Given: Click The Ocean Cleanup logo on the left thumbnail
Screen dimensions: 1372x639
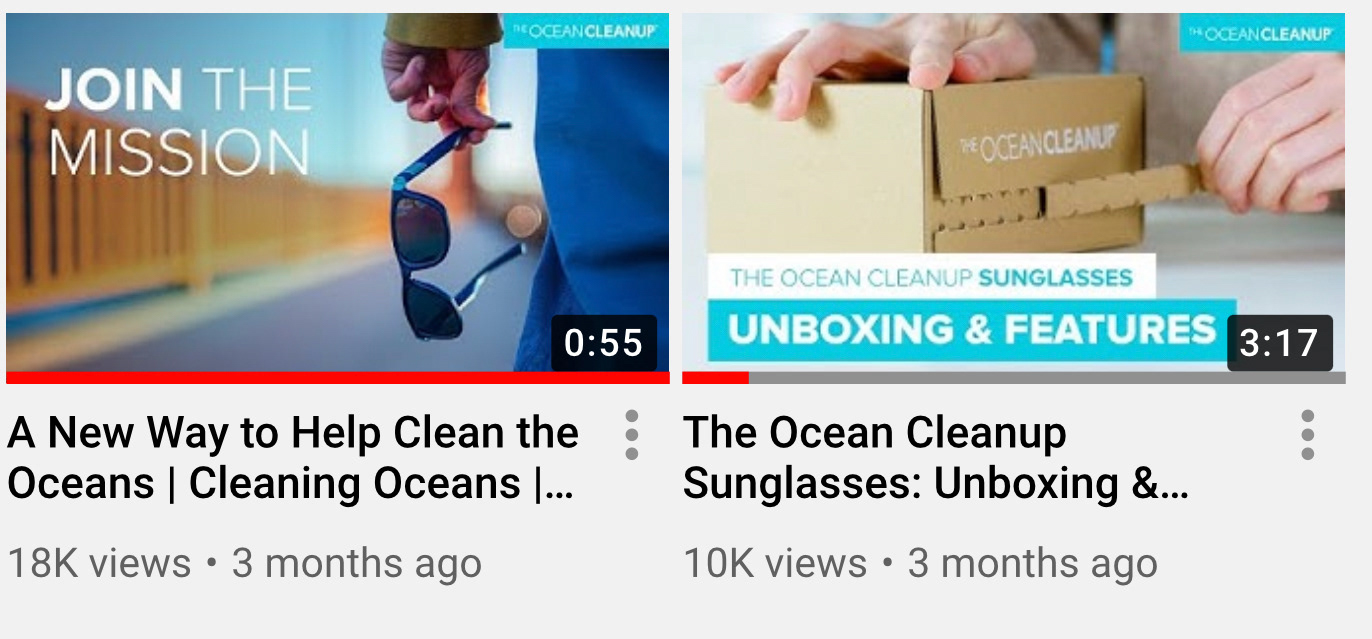Looking at the screenshot, I should (586, 31).
